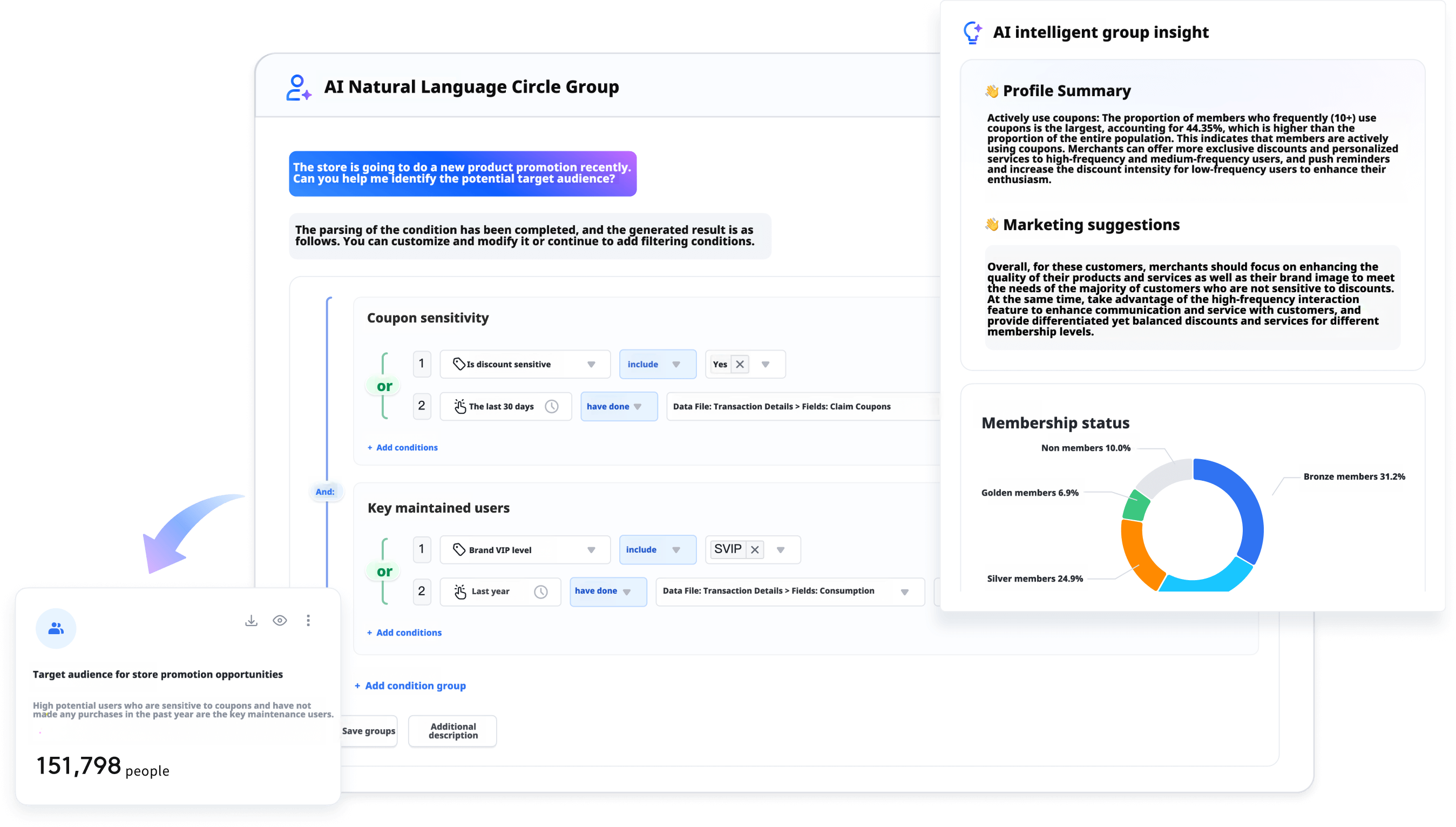Screen dimensions: 1456x827
Task: Click the download icon on audience card
Action: pyautogui.click(x=251, y=620)
